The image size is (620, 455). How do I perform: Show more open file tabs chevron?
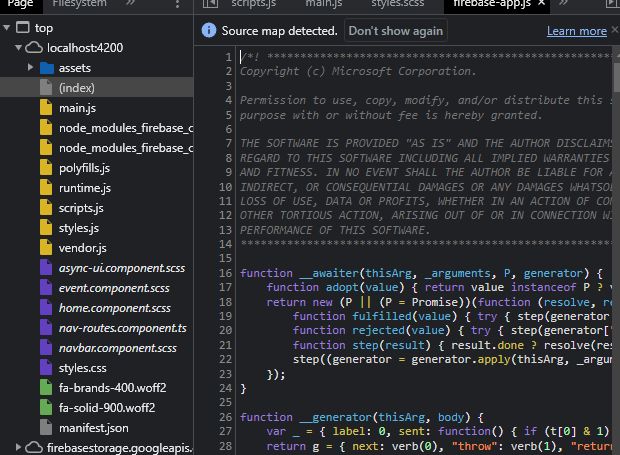click(x=563, y=3)
